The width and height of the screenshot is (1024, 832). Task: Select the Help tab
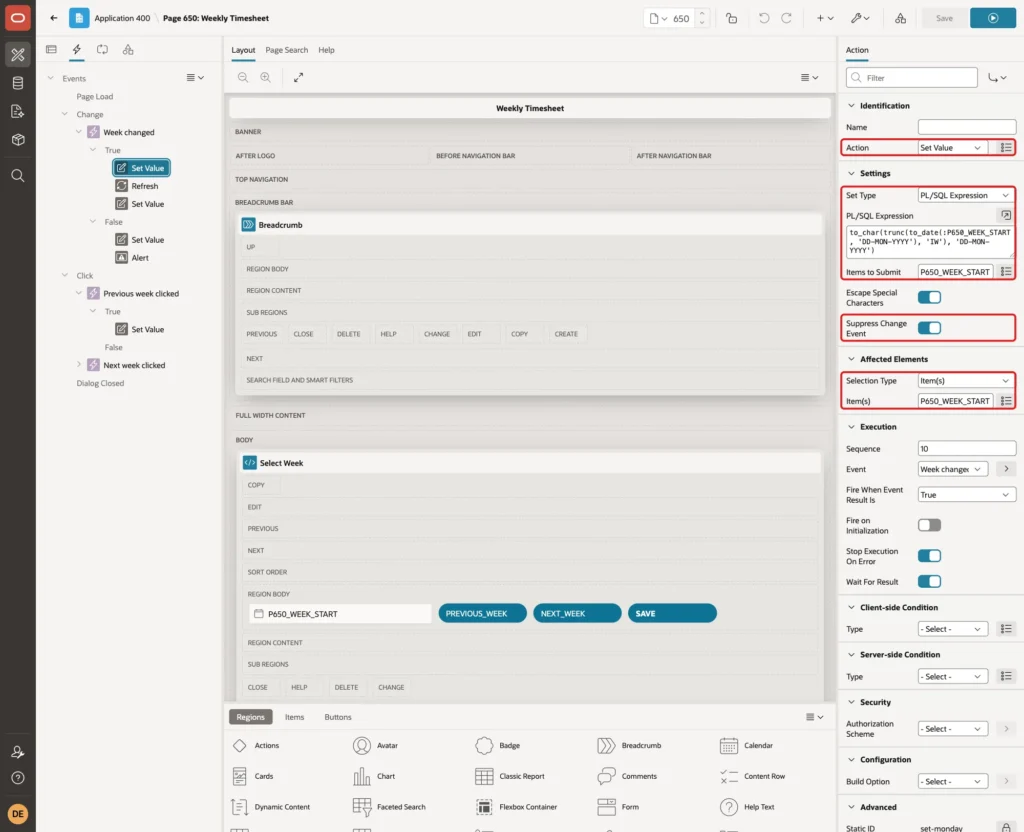coord(326,50)
